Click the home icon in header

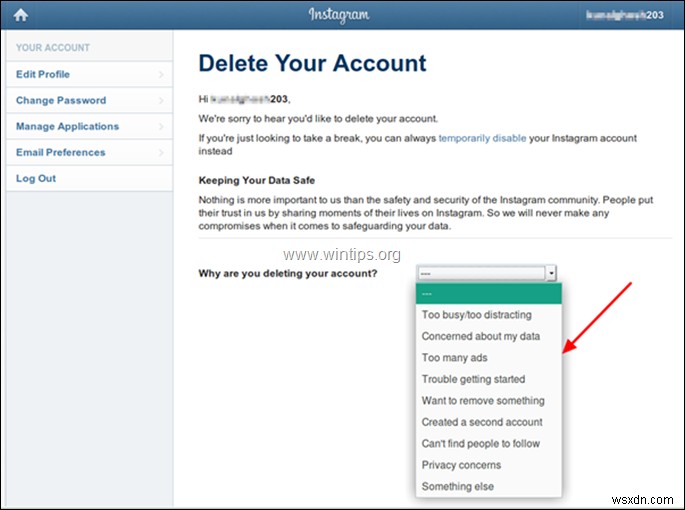21,15
